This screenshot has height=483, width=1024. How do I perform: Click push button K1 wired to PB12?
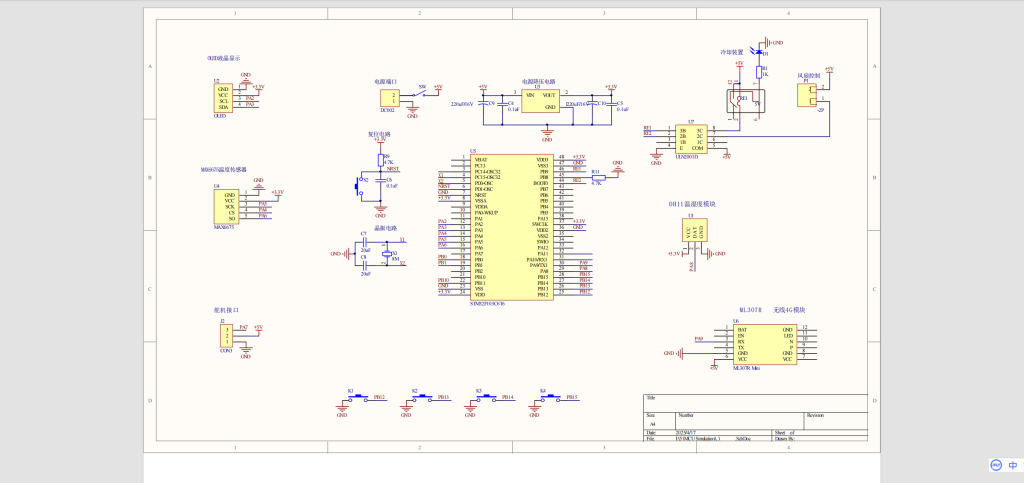(357, 398)
